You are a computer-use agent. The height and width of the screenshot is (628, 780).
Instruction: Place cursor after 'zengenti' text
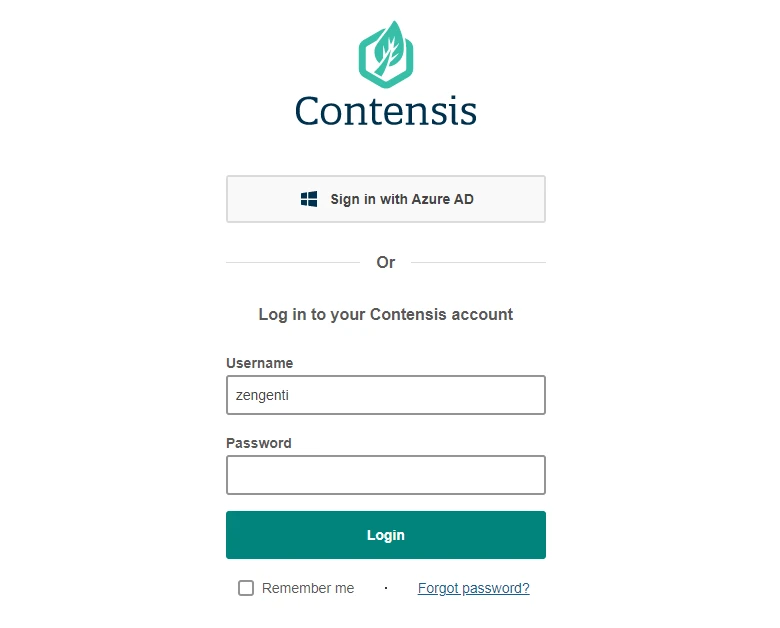click(x=290, y=395)
